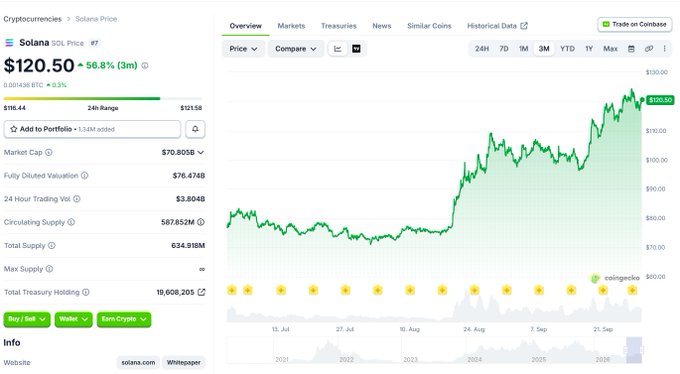Image resolution: width=680 pixels, height=374 pixels.
Task: Copy chart link with the chain icon
Action: [649, 49]
